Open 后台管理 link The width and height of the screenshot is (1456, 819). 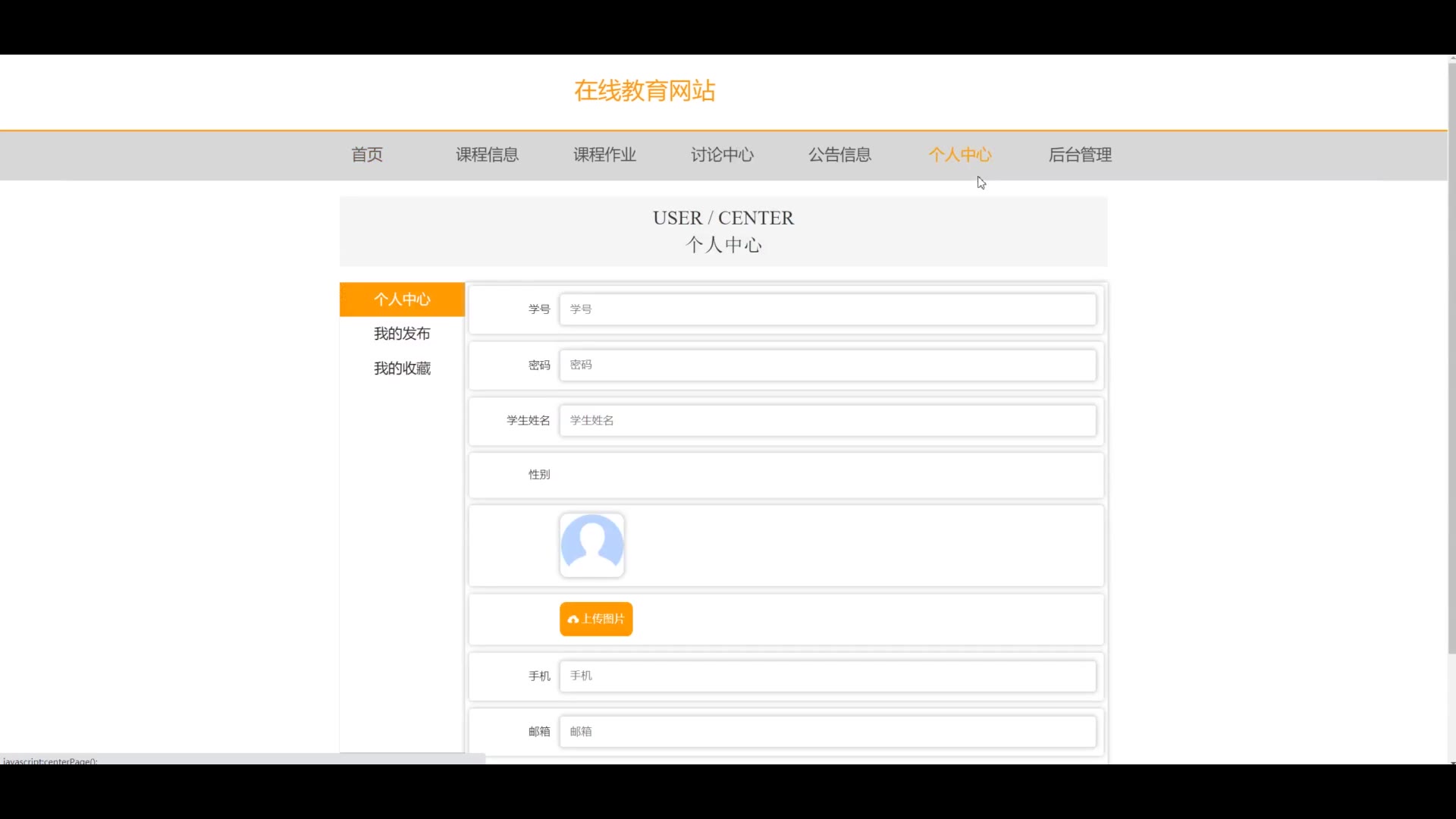[1080, 155]
